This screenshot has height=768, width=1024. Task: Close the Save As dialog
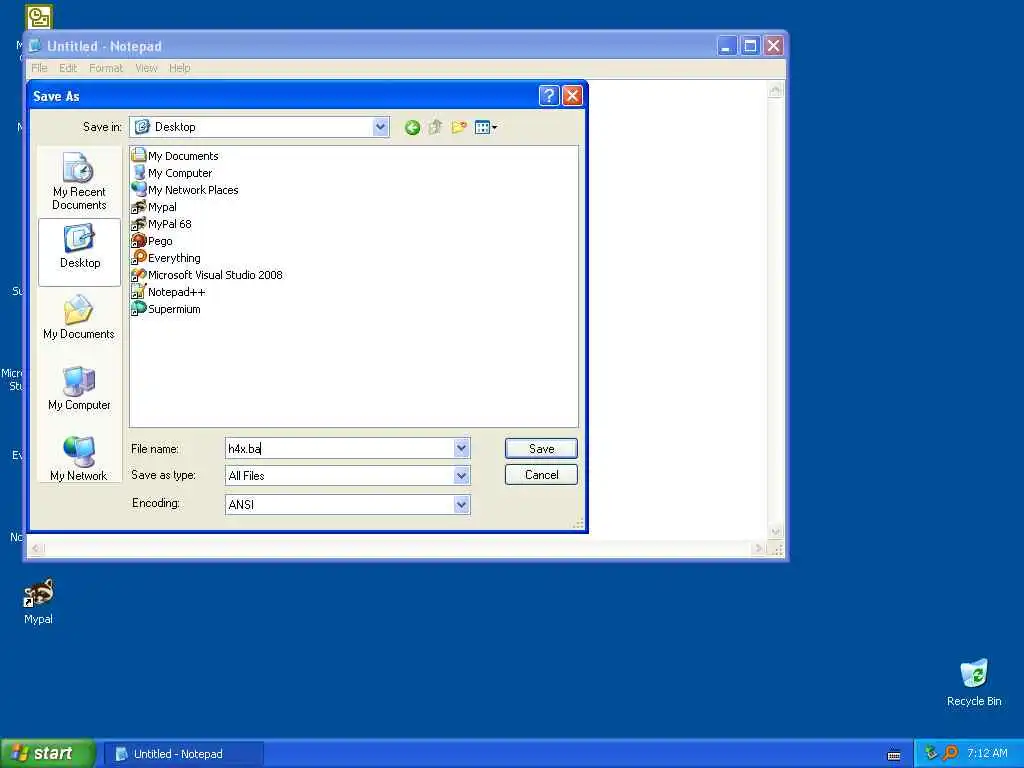pos(572,96)
